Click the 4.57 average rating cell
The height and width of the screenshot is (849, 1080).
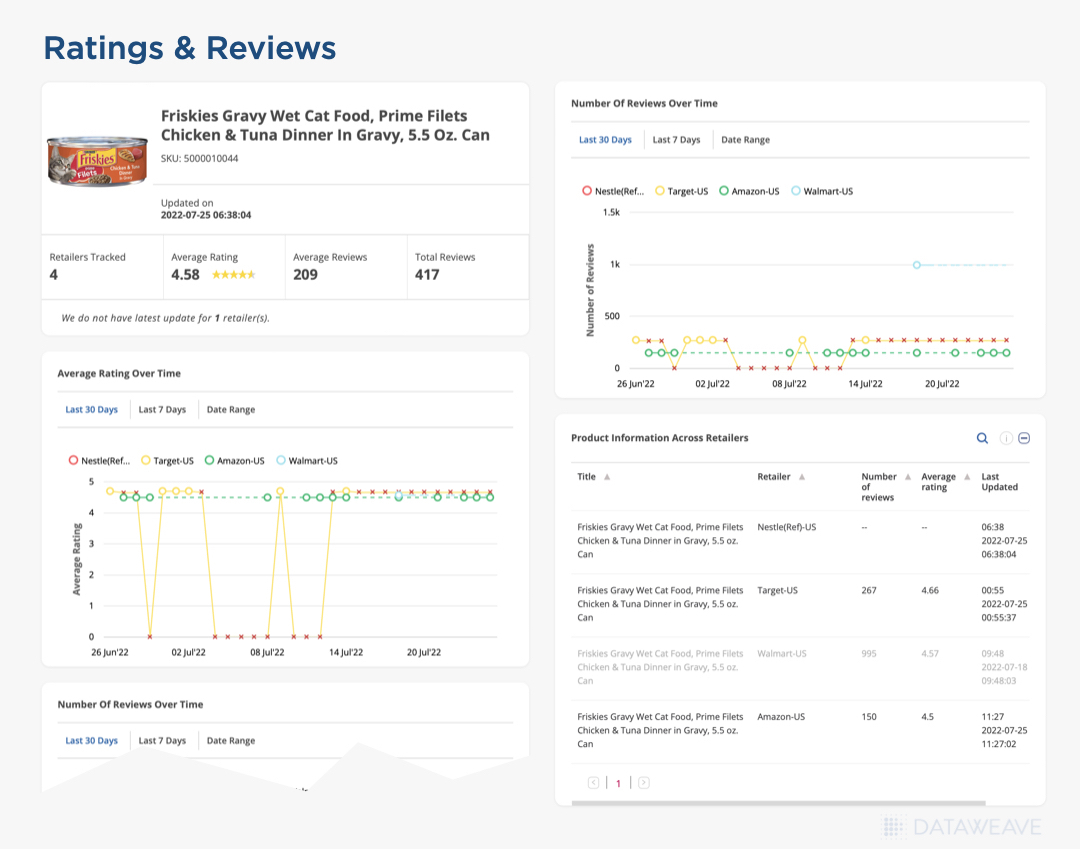(x=930, y=653)
